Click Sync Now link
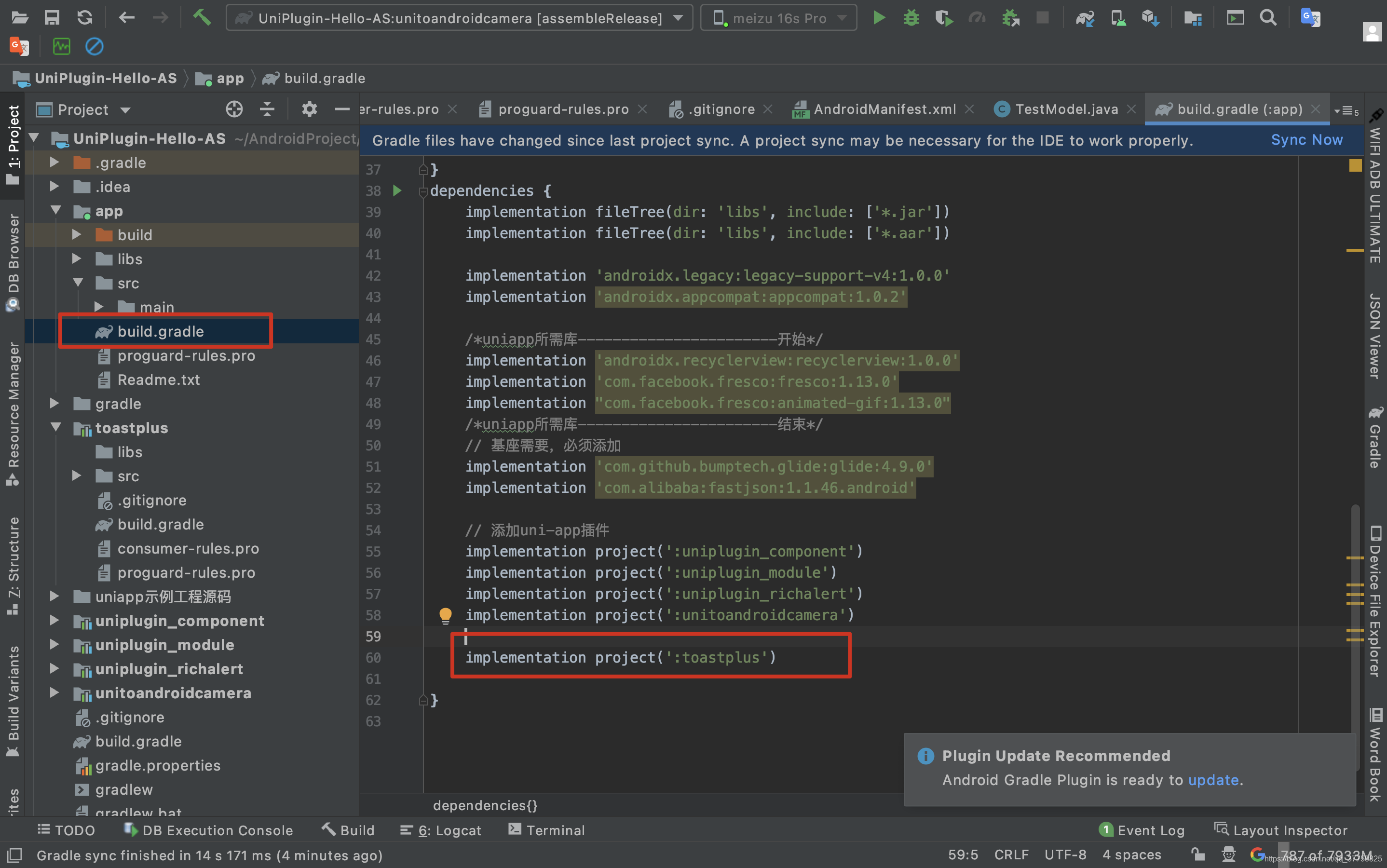Image resolution: width=1387 pixels, height=868 pixels. (1306, 139)
